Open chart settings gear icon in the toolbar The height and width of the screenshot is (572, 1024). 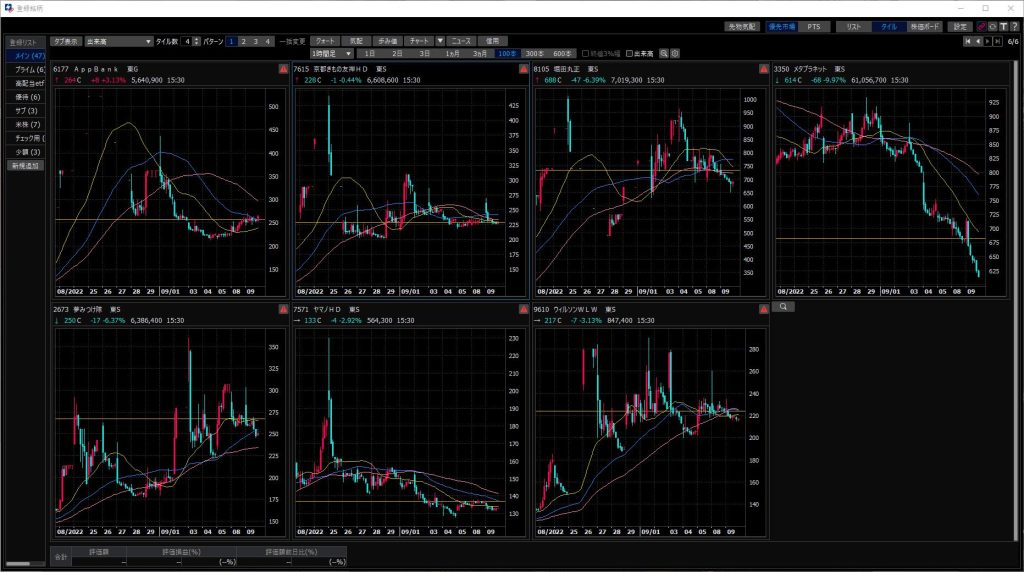pos(676,53)
